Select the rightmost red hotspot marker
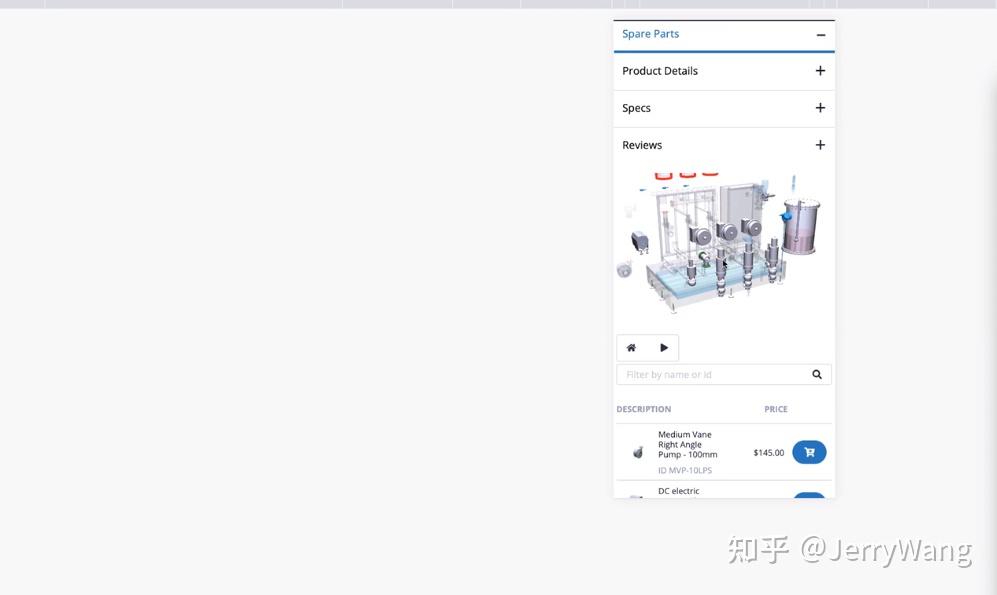This screenshot has height=595, width=997. 710,172
